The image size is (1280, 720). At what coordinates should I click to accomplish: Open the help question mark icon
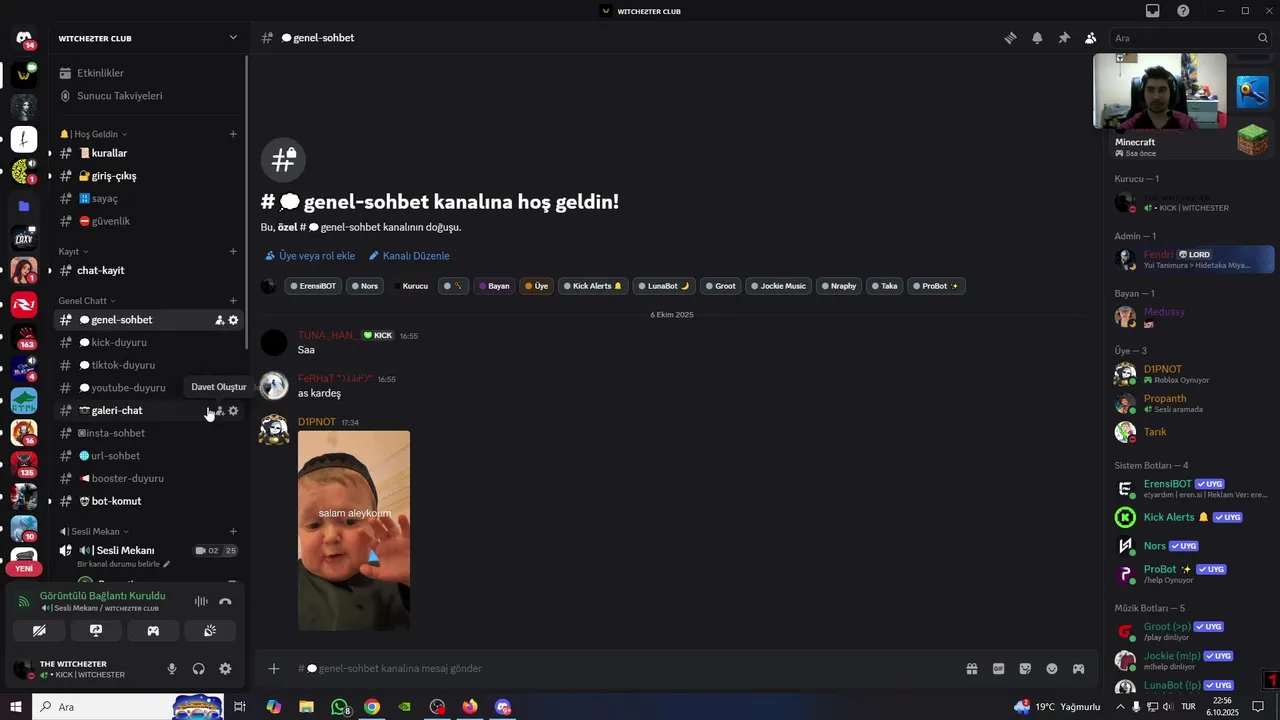click(1183, 11)
